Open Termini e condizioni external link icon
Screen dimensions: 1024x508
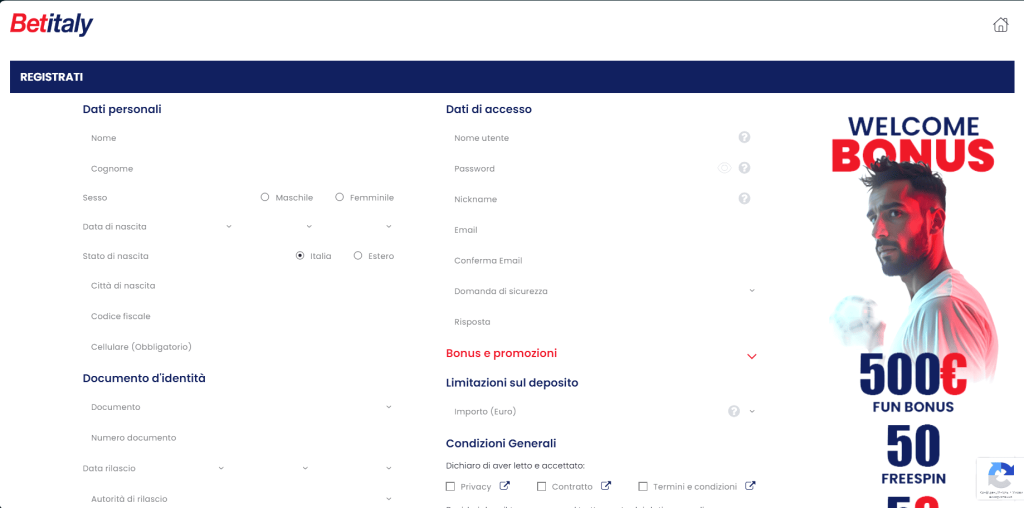coord(750,487)
